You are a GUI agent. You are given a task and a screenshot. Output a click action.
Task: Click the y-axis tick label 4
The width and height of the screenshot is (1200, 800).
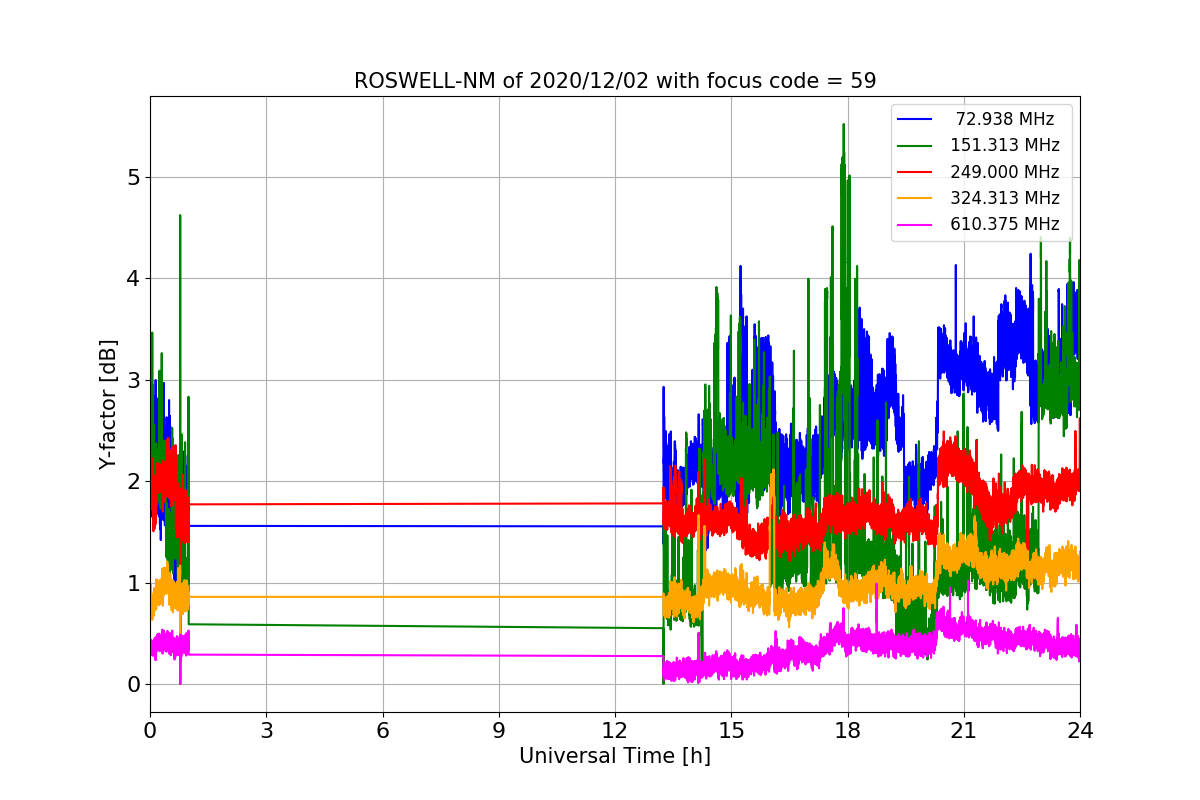[134, 279]
